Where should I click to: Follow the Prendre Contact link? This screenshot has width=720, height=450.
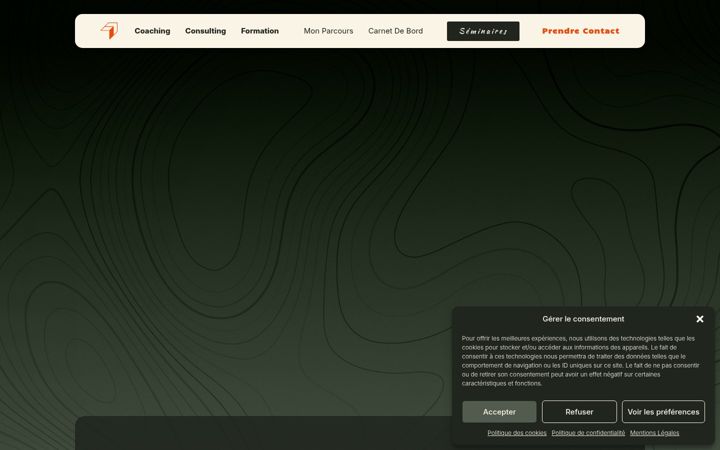tap(580, 31)
